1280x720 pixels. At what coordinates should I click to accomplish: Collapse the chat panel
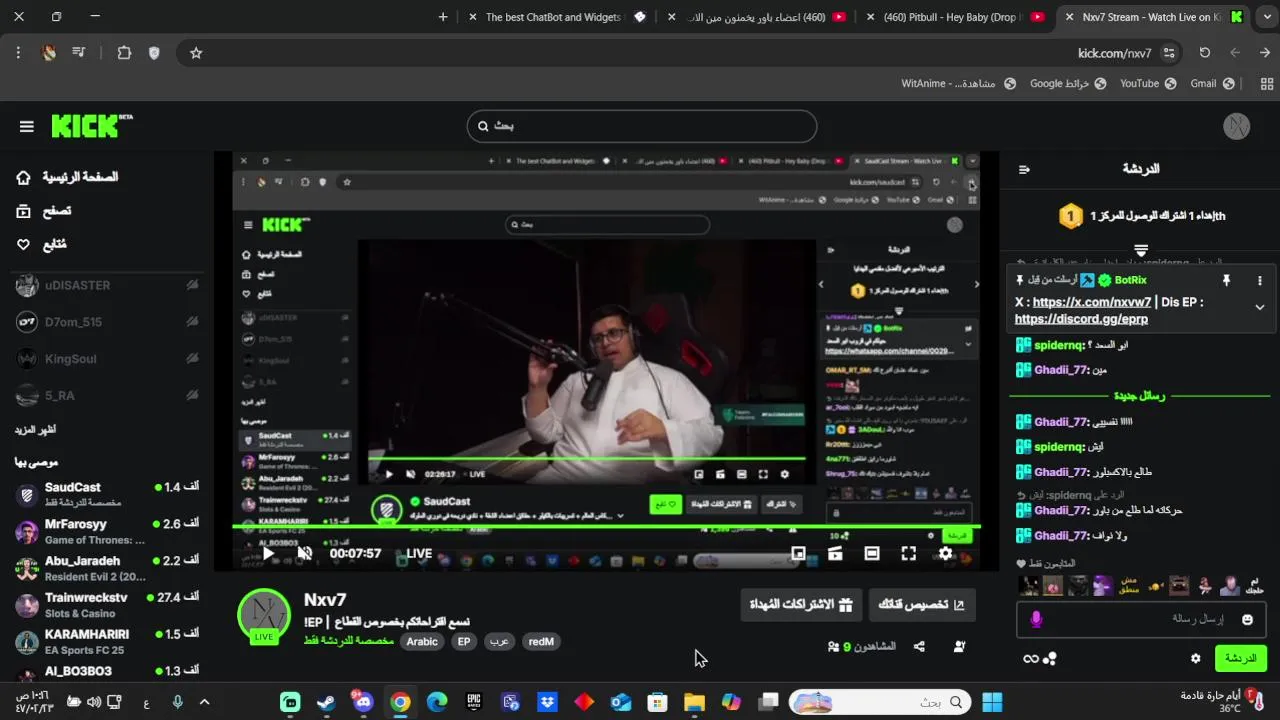pos(1024,169)
